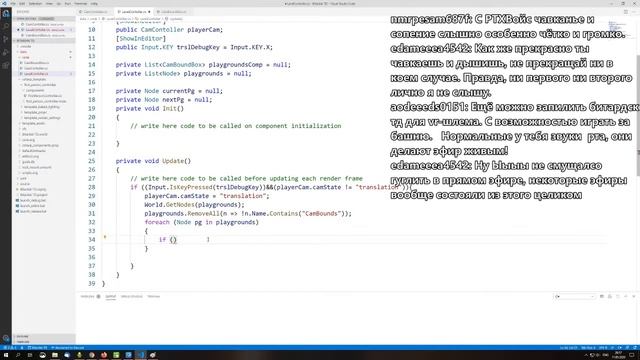Select CamController.cs in Open Editors list
Screen dimensions: 640x360
pos(45,24)
